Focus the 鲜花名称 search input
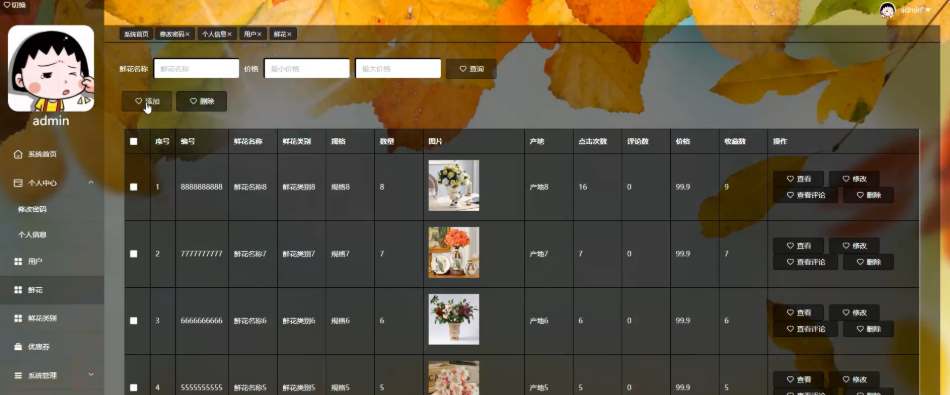Screen dimensions: 950x395 coord(196,68)
